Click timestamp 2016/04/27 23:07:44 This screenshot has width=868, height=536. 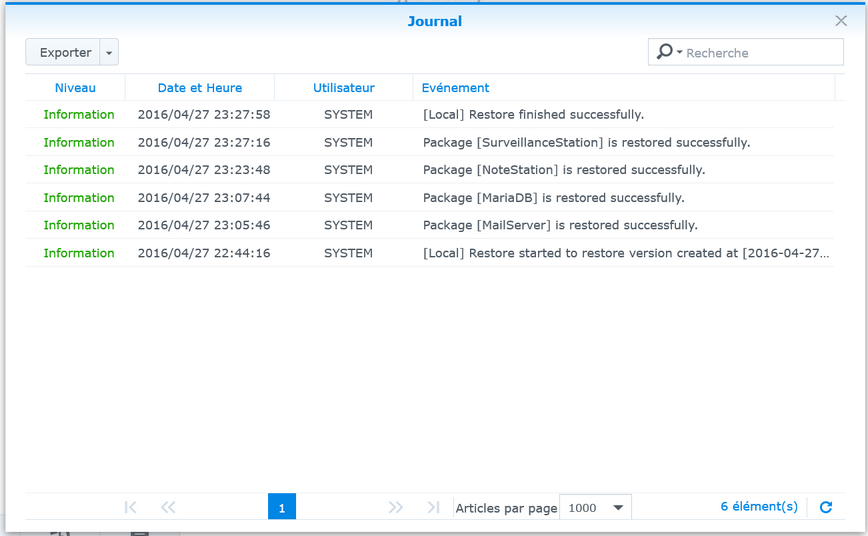204,198
